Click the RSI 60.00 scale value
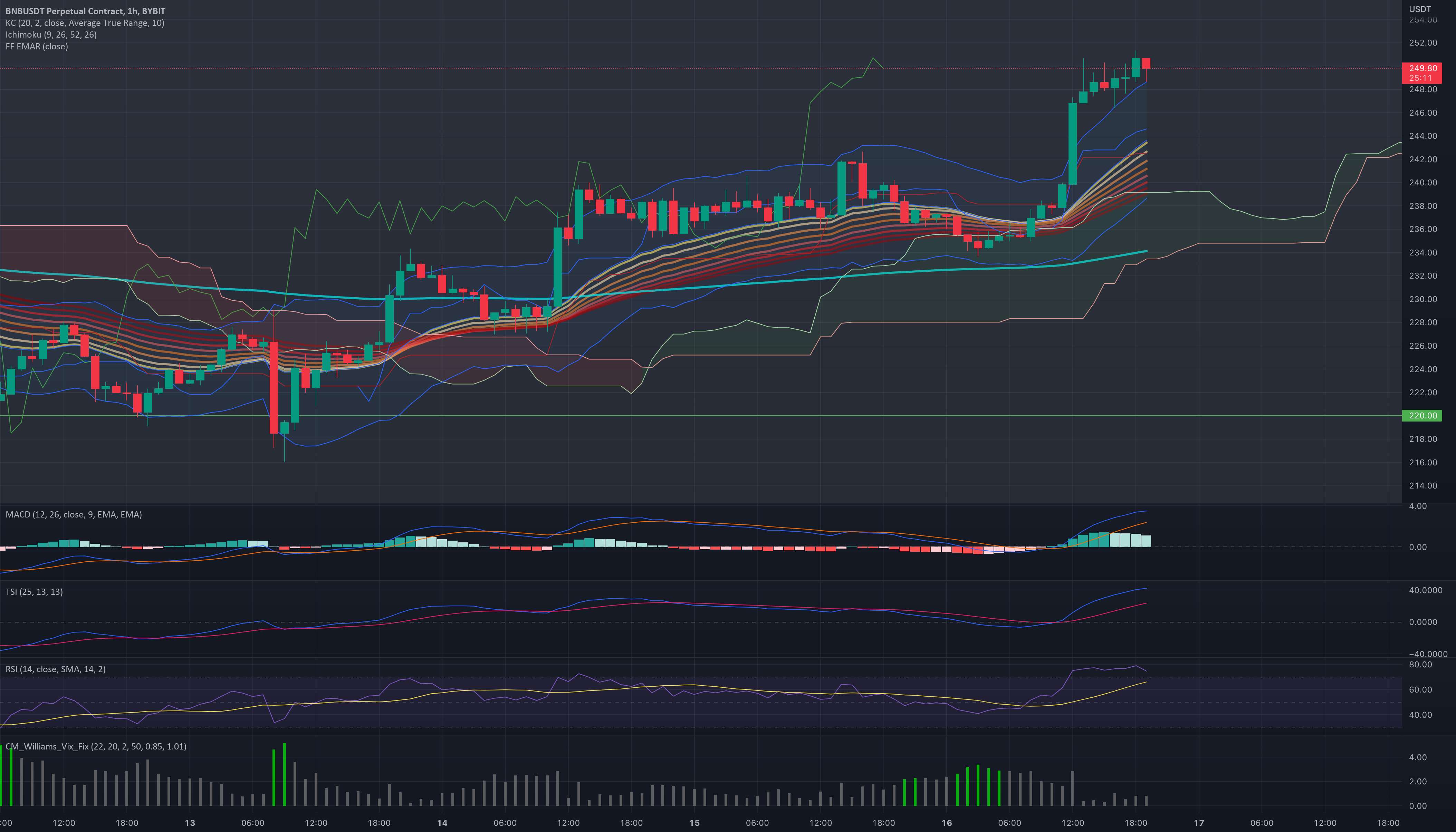The image size is (1456, 832). click(1420, 690)
